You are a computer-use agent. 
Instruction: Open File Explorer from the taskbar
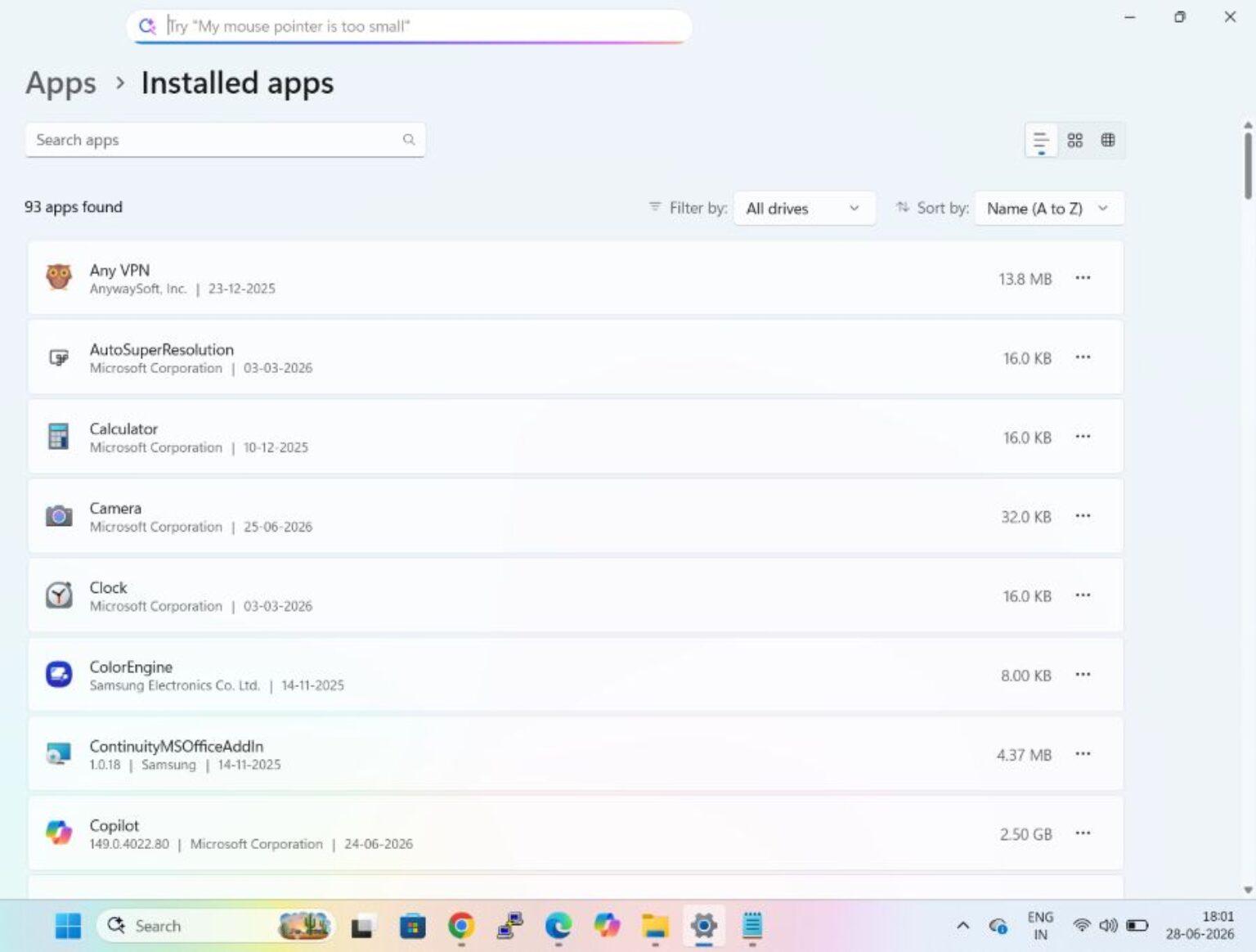click(655, 926)
